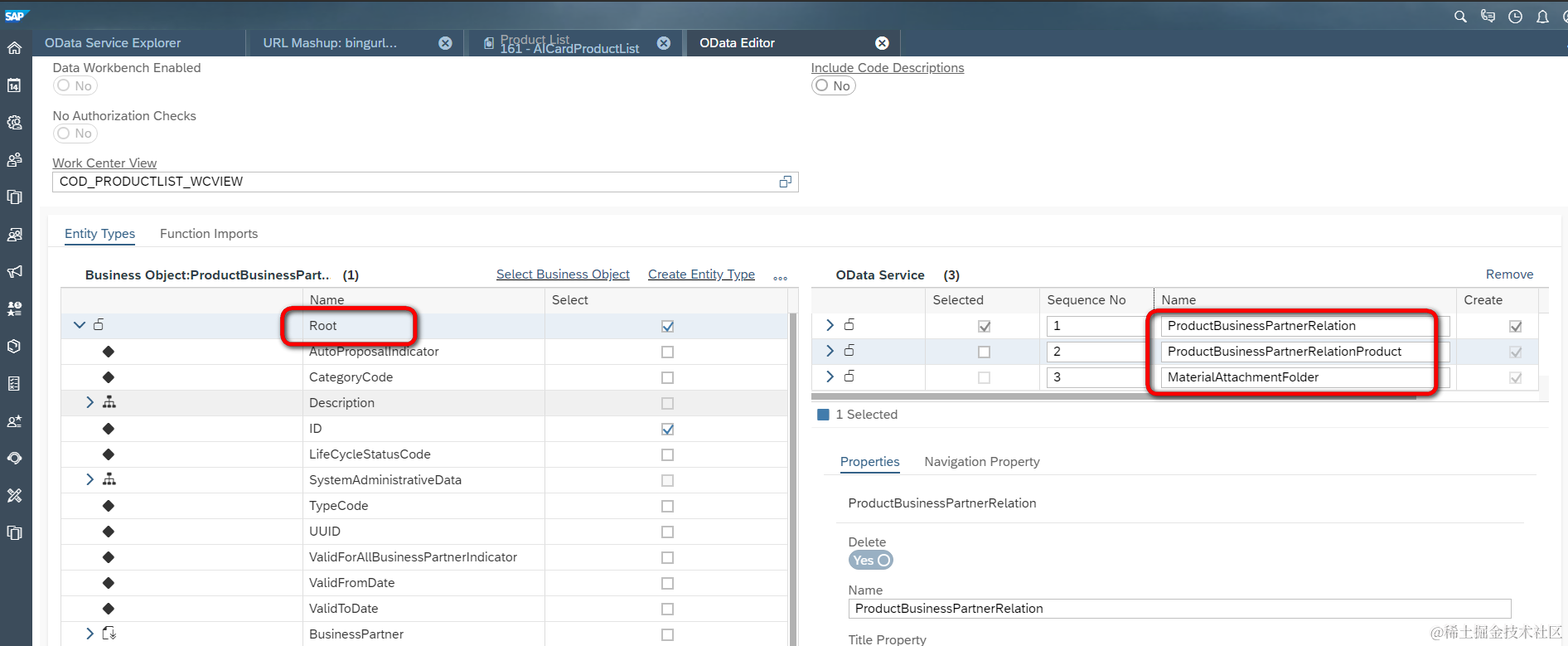Close the Product List tab
Viewport: 1568px width, 646px height.
tap(664, 43)
